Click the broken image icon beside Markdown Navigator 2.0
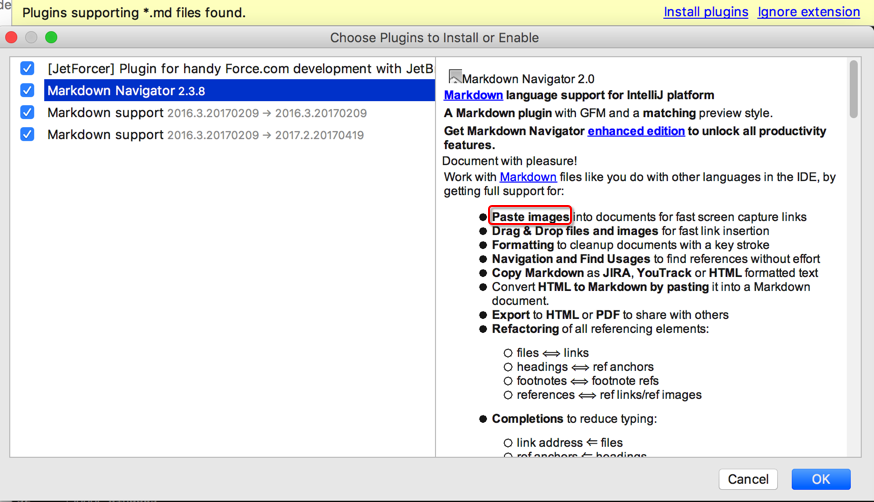Image resolution: width=874 pixels, height=502 pixels. [x=455, y=76]
